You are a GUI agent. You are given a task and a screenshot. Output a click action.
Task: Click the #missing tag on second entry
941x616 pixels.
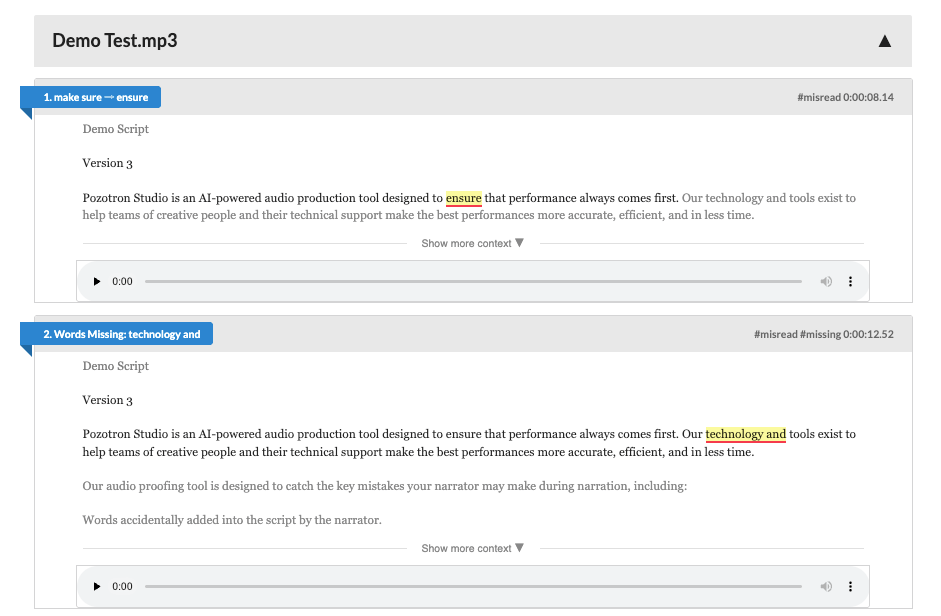pyautogui.click(x=819, y=334)
